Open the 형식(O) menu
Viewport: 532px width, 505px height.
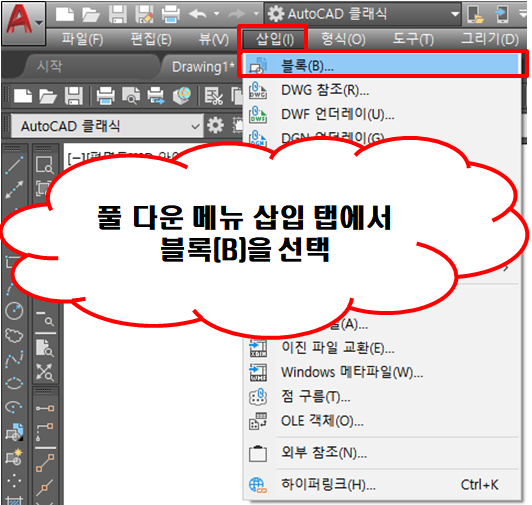(x=343, y=39)
